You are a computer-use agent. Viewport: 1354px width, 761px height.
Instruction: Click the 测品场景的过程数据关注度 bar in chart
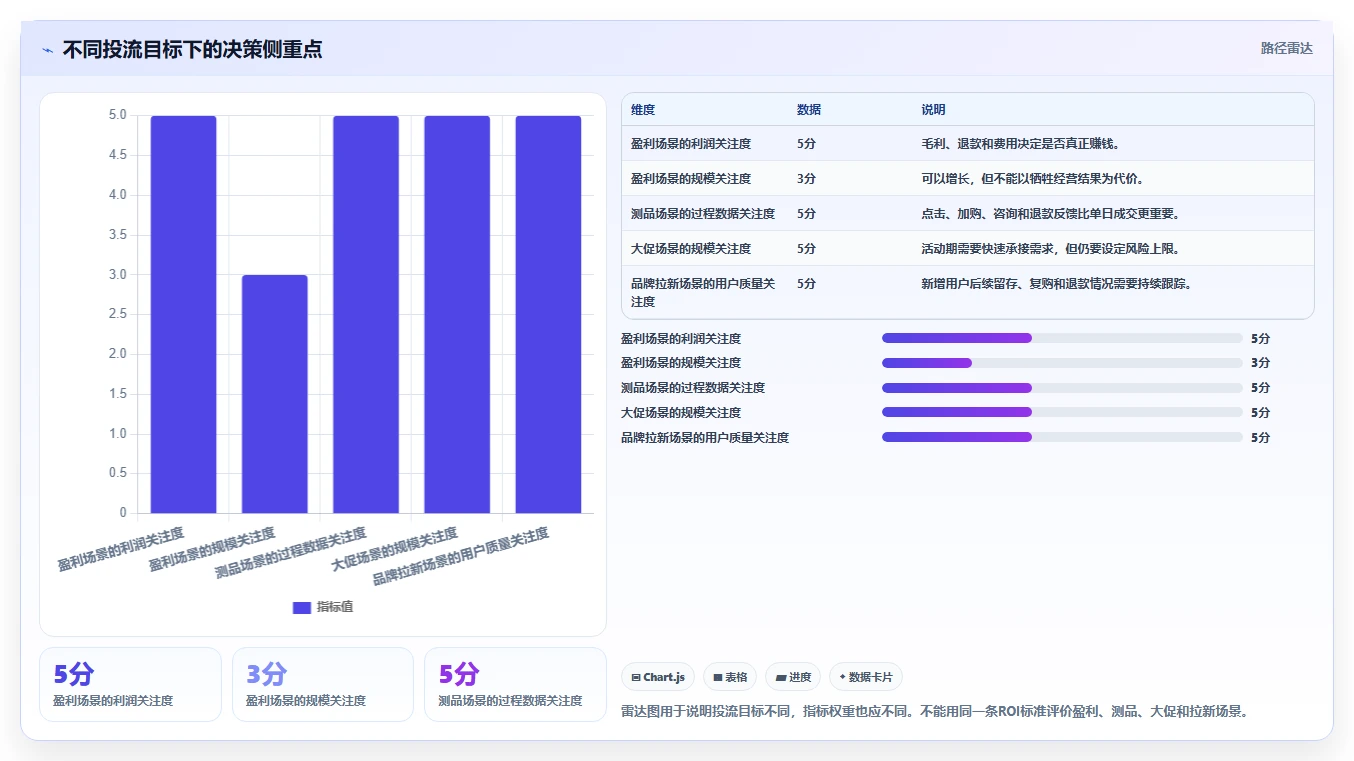[x=366, y=314]
